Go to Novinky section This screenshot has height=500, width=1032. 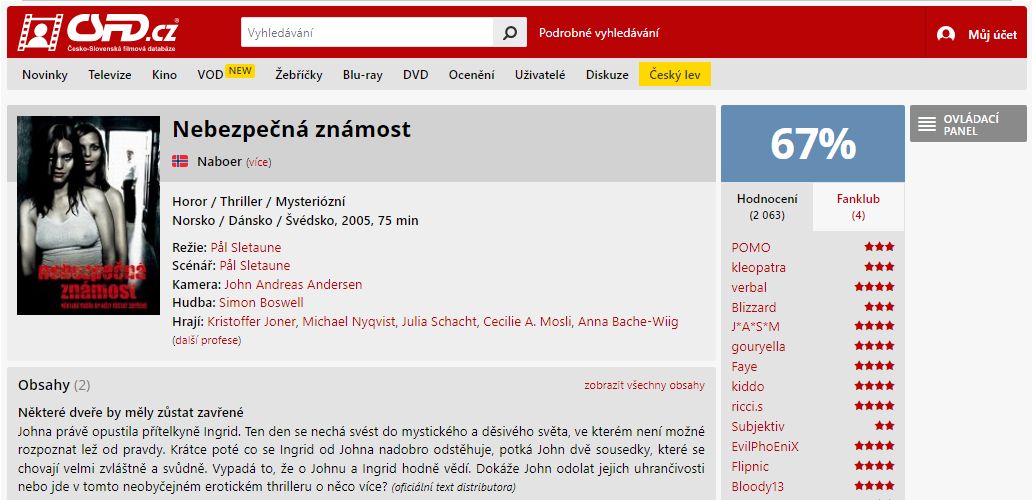pyautogui.click(x=45, y=75)
